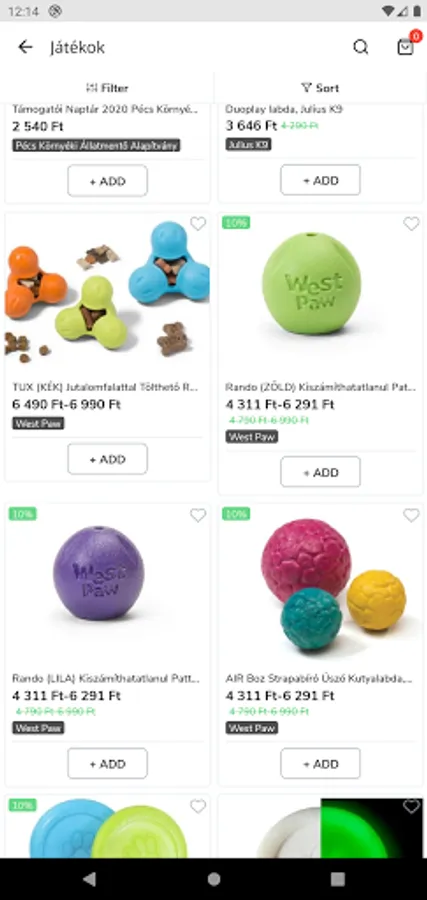Add Támogatói Naptár 2020 to cart
The image size is (427, 900).
click(107, 181)
